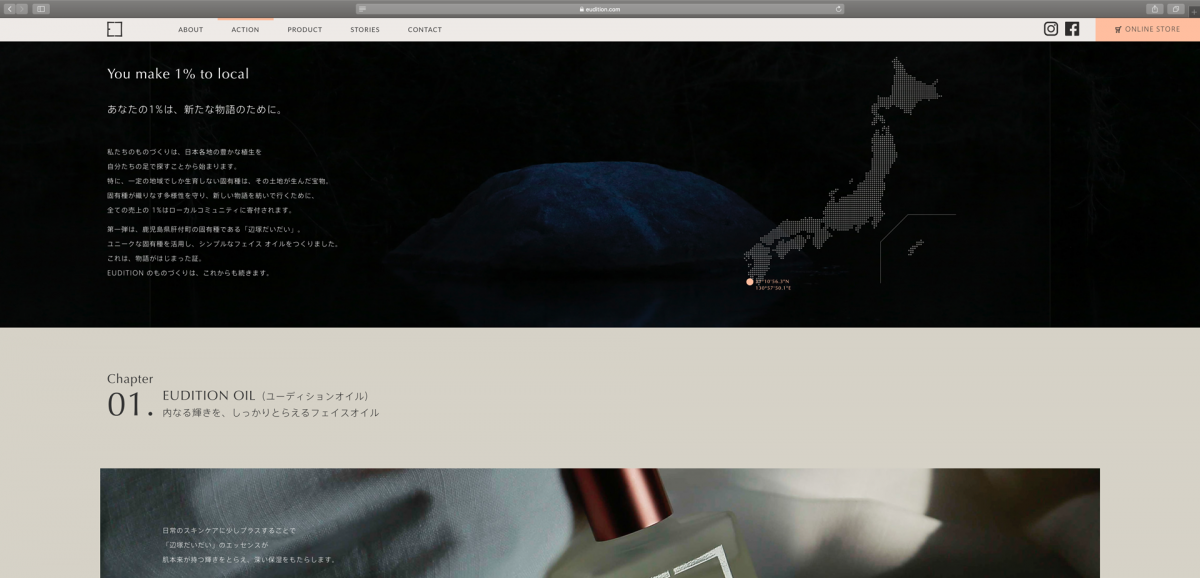Click 'EUDITION のものづくりは、これからも続きます。' line

[188, 273]
